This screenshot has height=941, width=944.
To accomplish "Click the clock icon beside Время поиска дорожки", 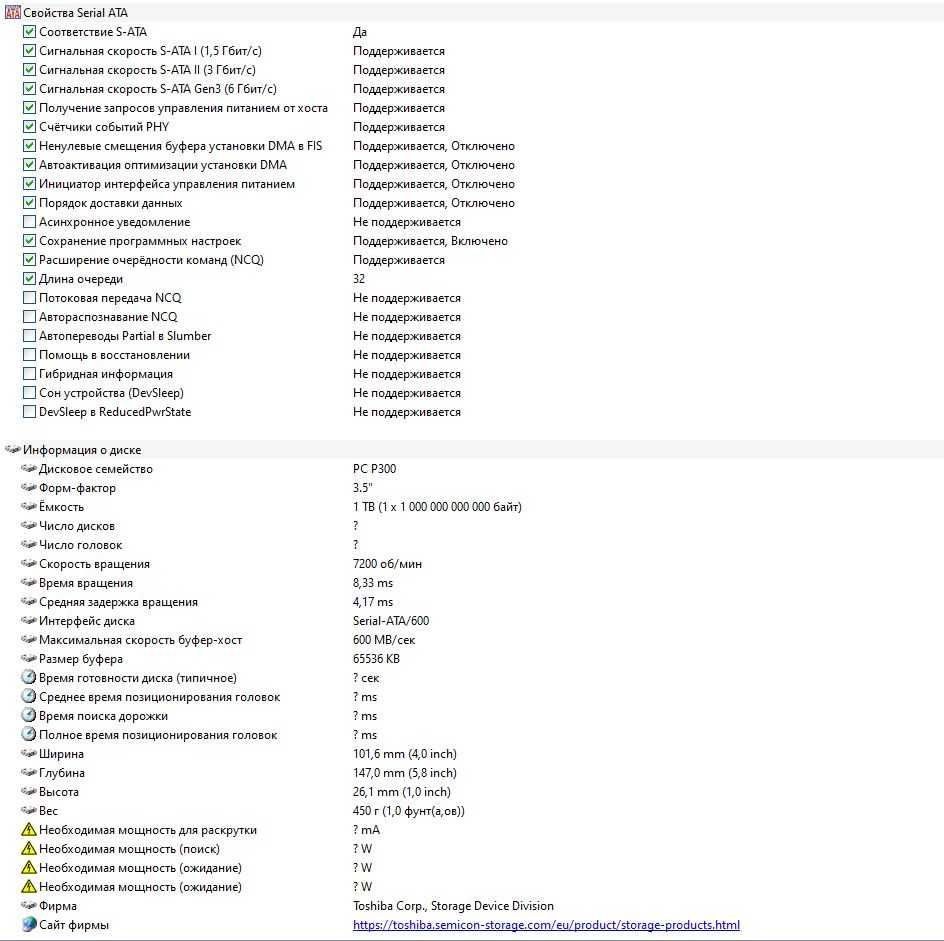I will [x=28, y=715].
